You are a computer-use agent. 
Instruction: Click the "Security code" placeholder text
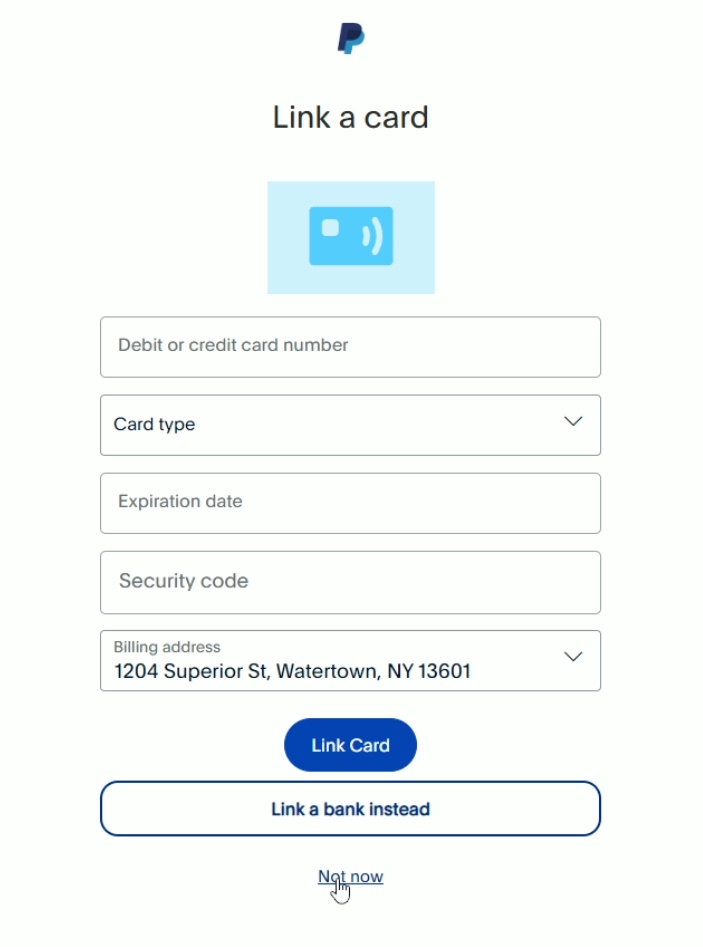pyautogui.click(x=183, y=581)
